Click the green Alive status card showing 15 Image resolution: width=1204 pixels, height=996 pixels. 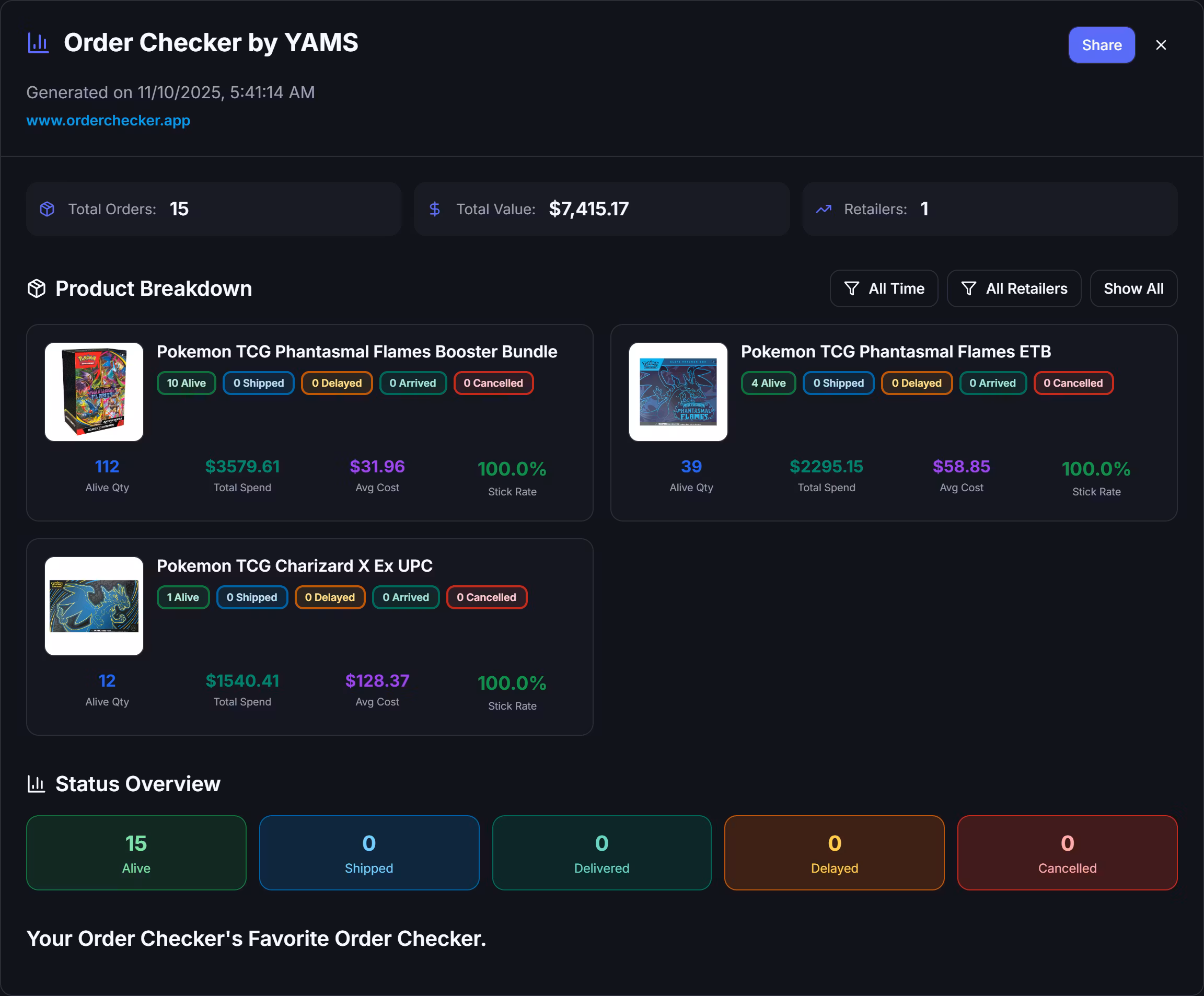pyautogui.click(x=136, y=853)
